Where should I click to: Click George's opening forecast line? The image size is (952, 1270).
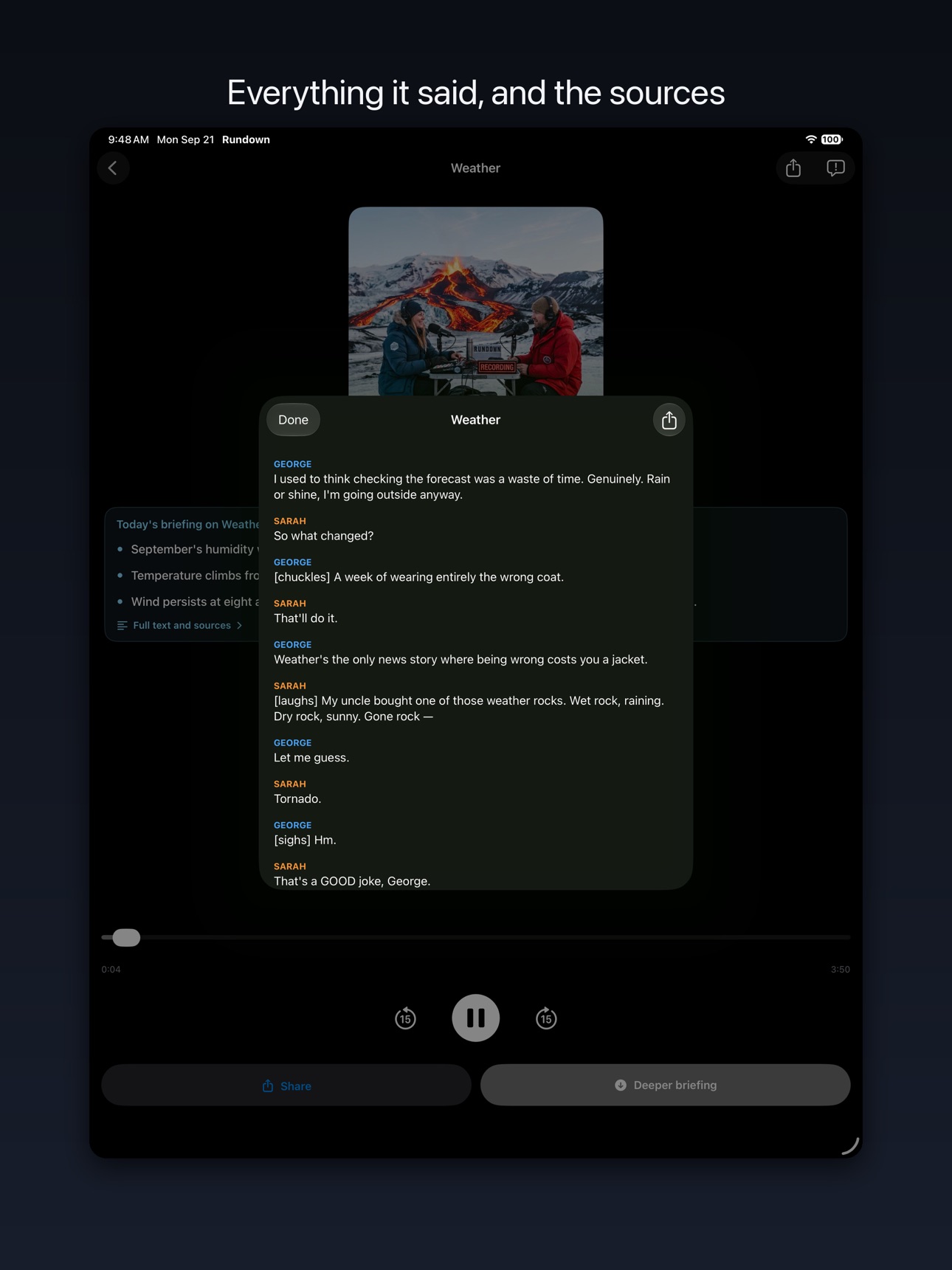pos(472,487)
